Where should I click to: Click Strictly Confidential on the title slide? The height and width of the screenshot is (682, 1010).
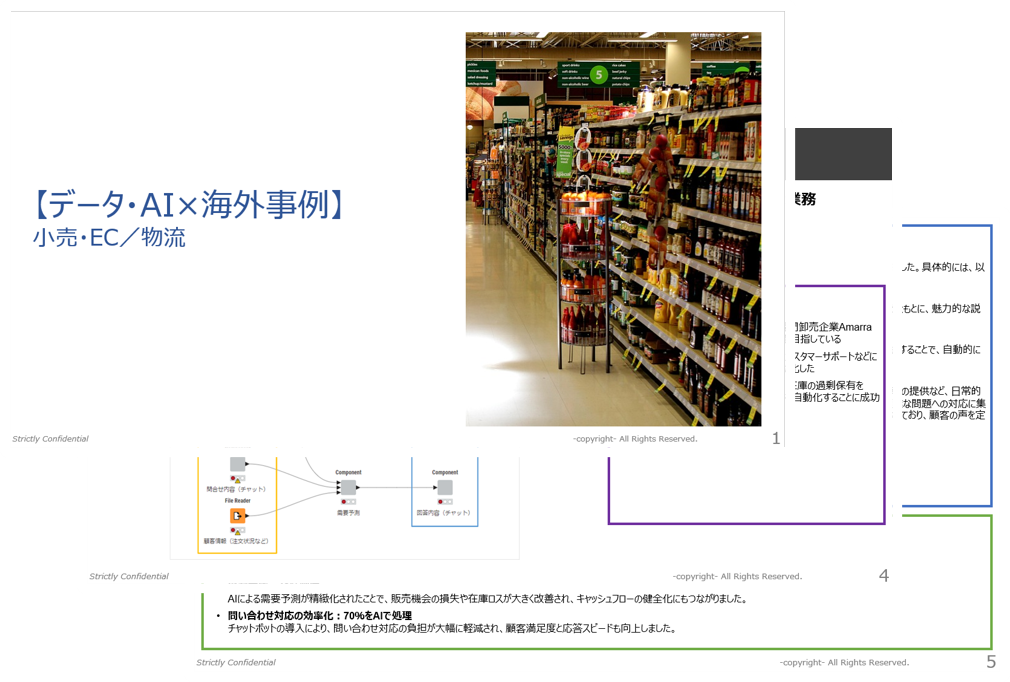pyautogui.click(x=50, y=438)
